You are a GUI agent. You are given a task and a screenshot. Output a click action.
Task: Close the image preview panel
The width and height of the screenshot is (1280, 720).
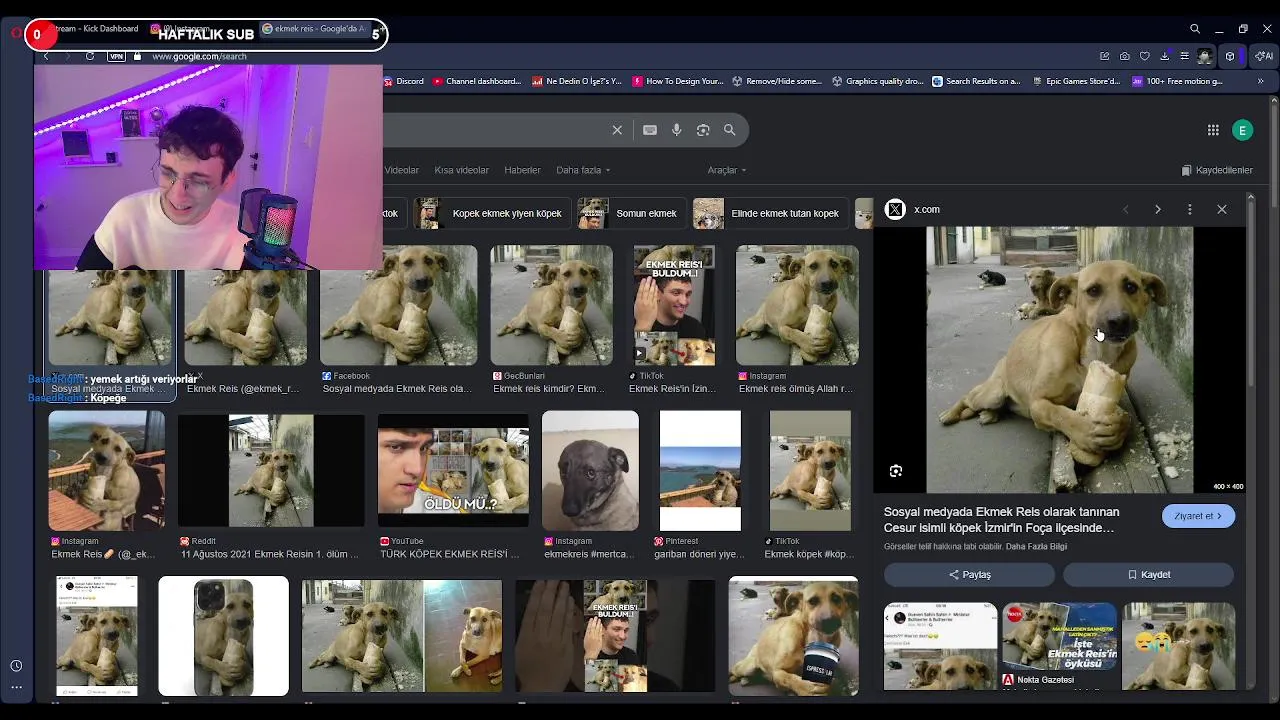pos(1222,209)
